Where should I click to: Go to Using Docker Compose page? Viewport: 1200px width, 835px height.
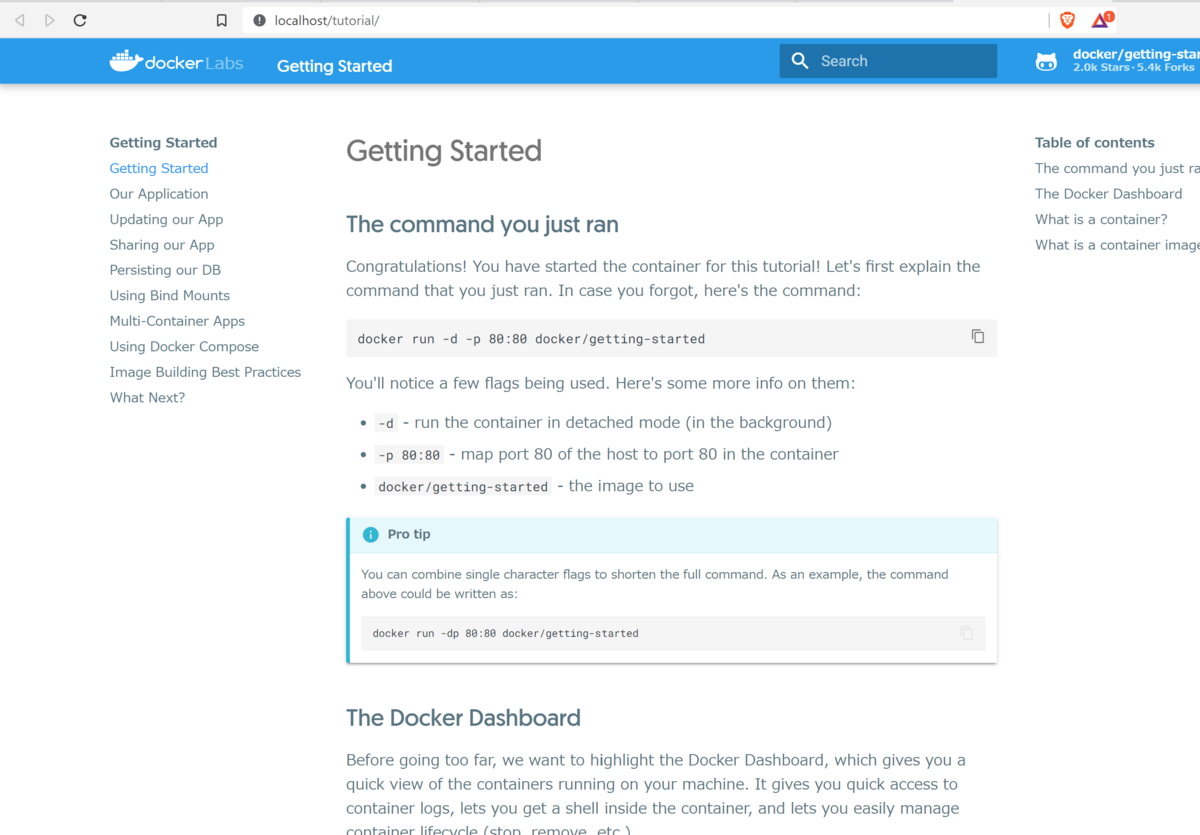[x=184, y=347]
